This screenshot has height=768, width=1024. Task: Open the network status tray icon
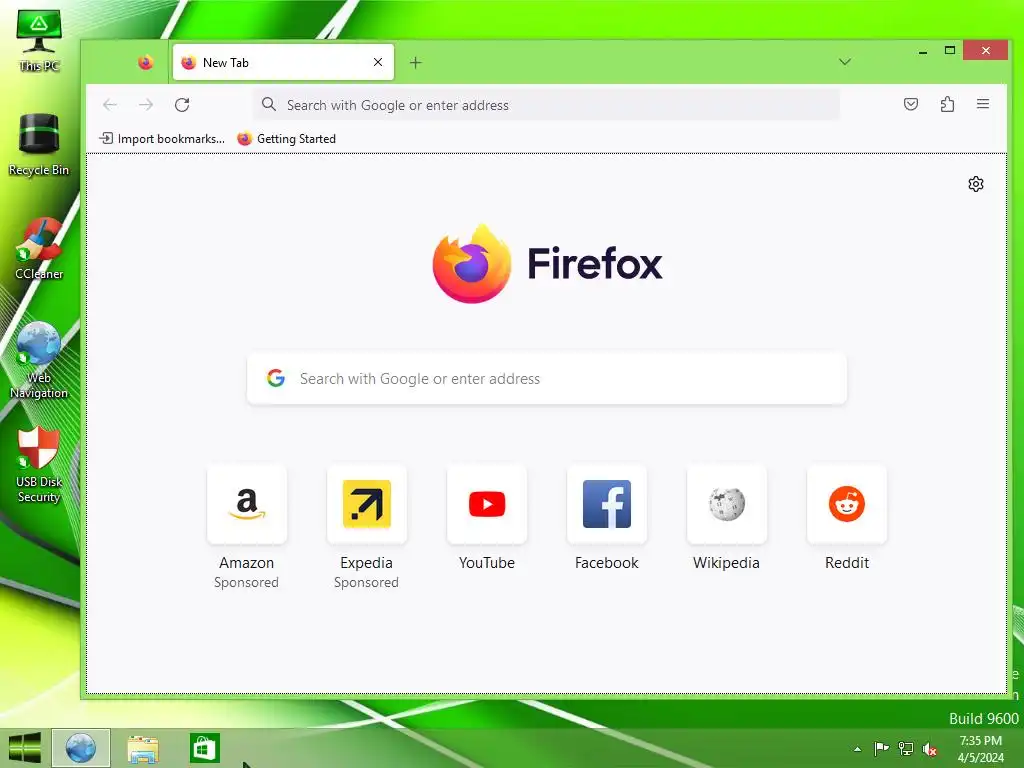pyautogui.click(x=905, y=748)
